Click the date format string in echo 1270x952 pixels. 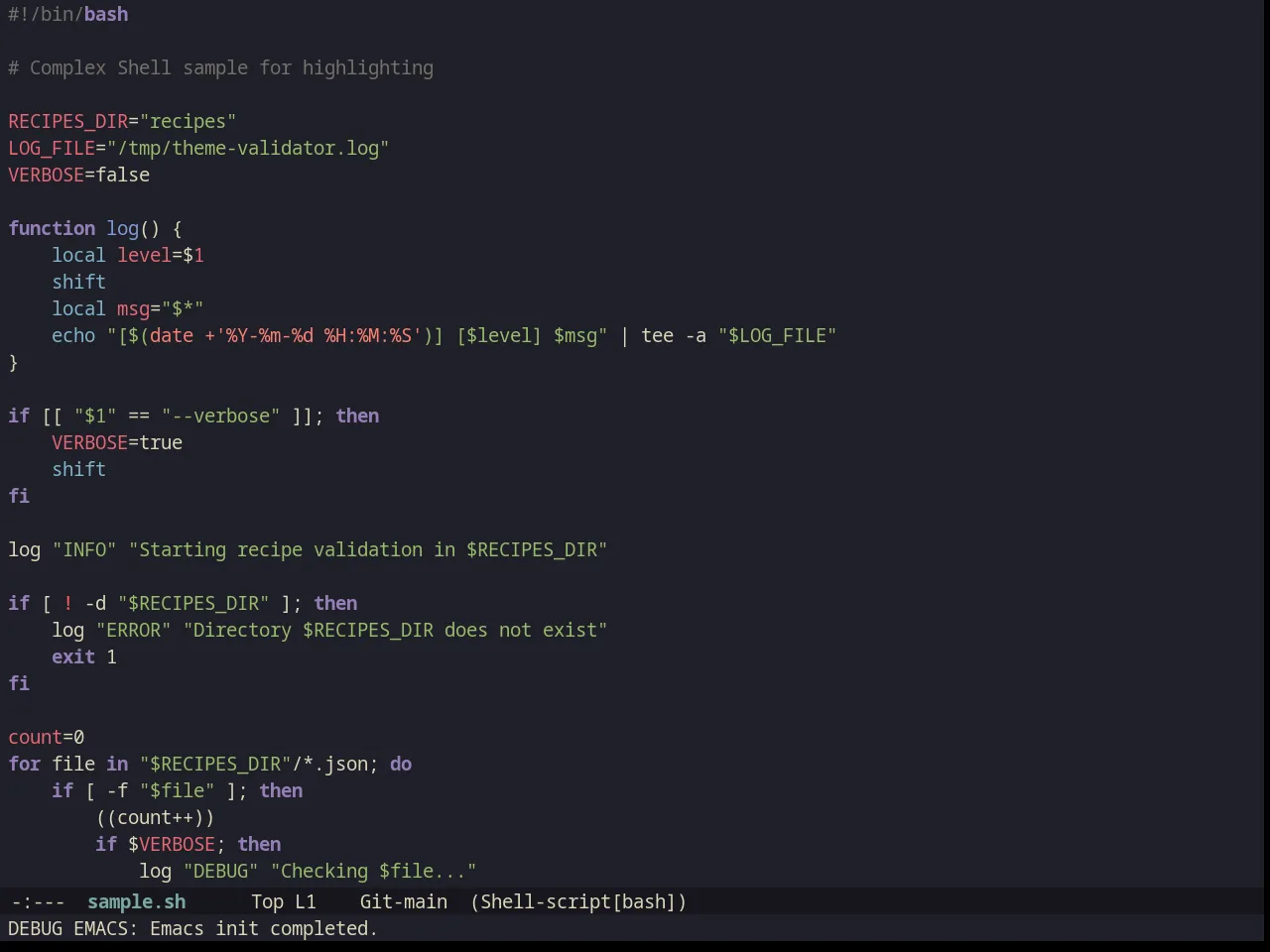[x=318, y=335]
